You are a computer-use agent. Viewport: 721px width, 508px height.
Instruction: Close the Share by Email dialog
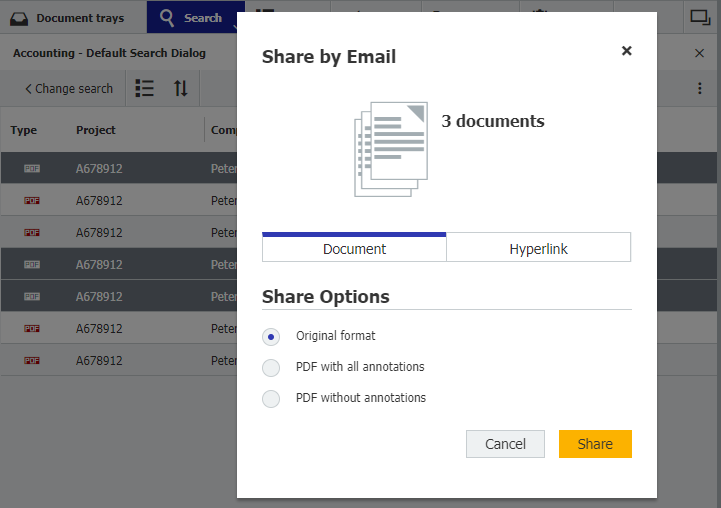626,51
